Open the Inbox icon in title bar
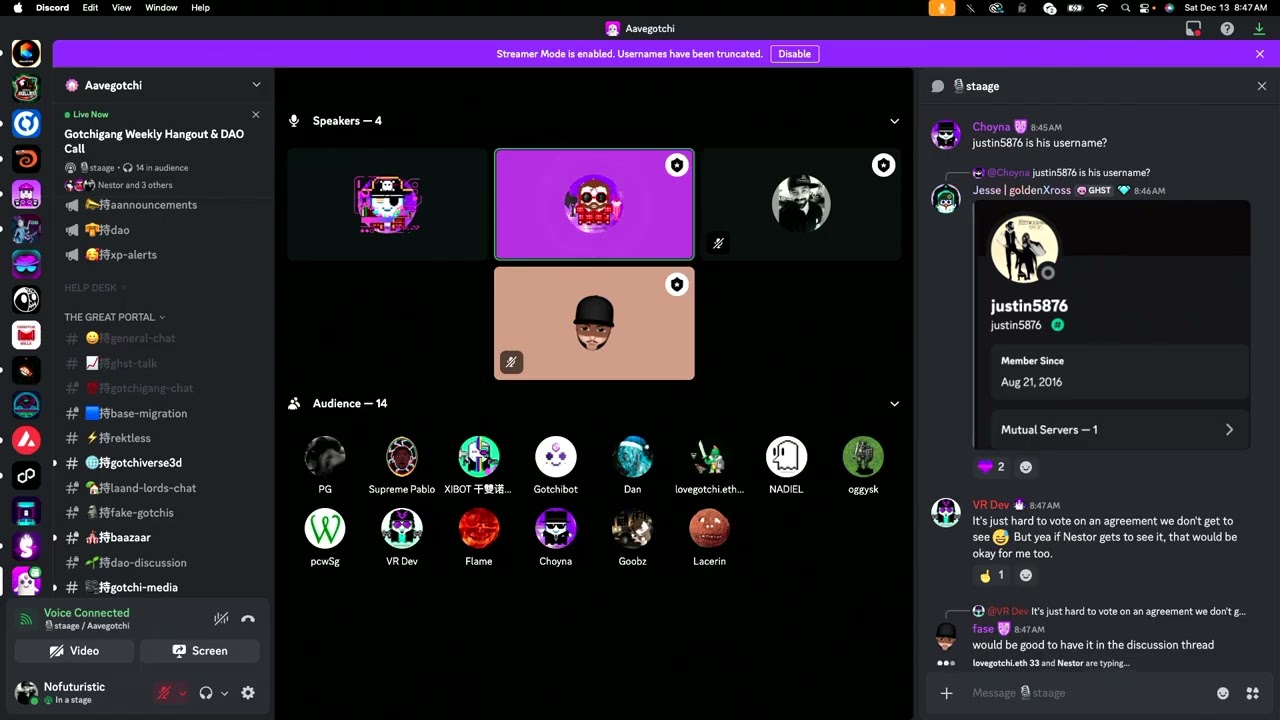This screenshot has width=1280, height=720. 1193,29
